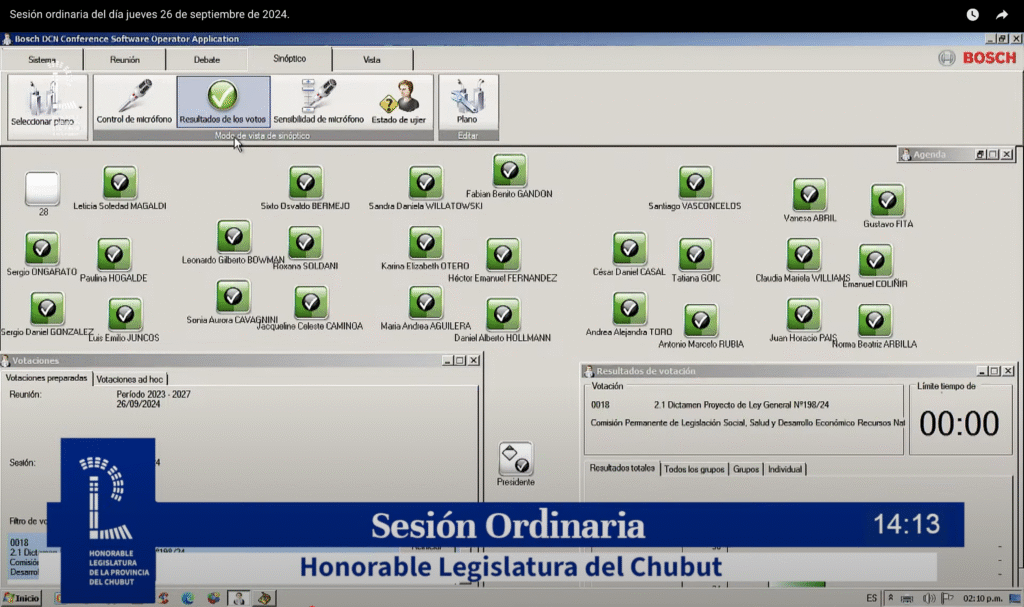The height and width of the screenshot is (607, 1024).
Task: Open the Sistema ribbon tab
Action: (42, 60)
